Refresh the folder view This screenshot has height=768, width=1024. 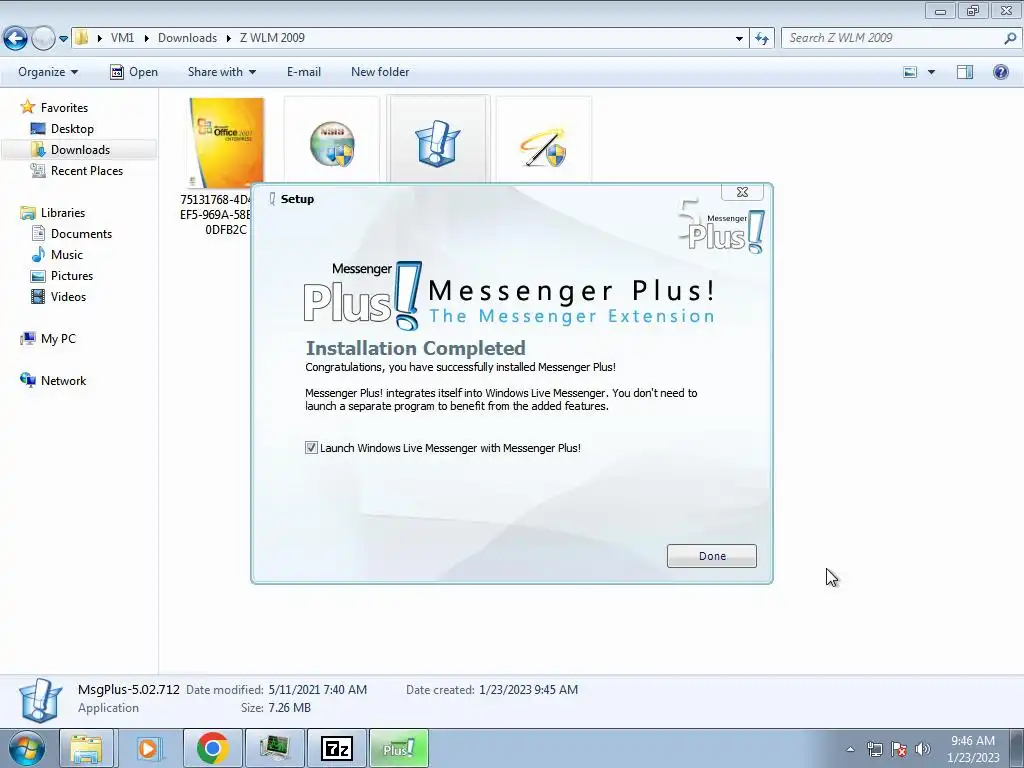[x=762, y=39]
